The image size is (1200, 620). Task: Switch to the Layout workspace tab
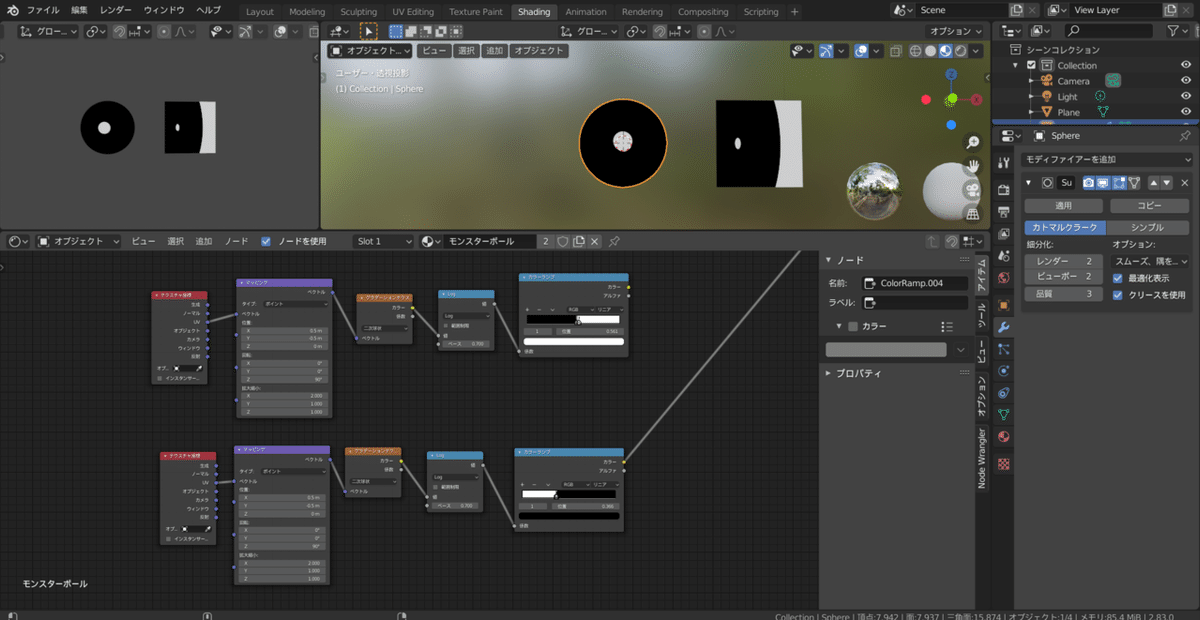coord(260,12)
